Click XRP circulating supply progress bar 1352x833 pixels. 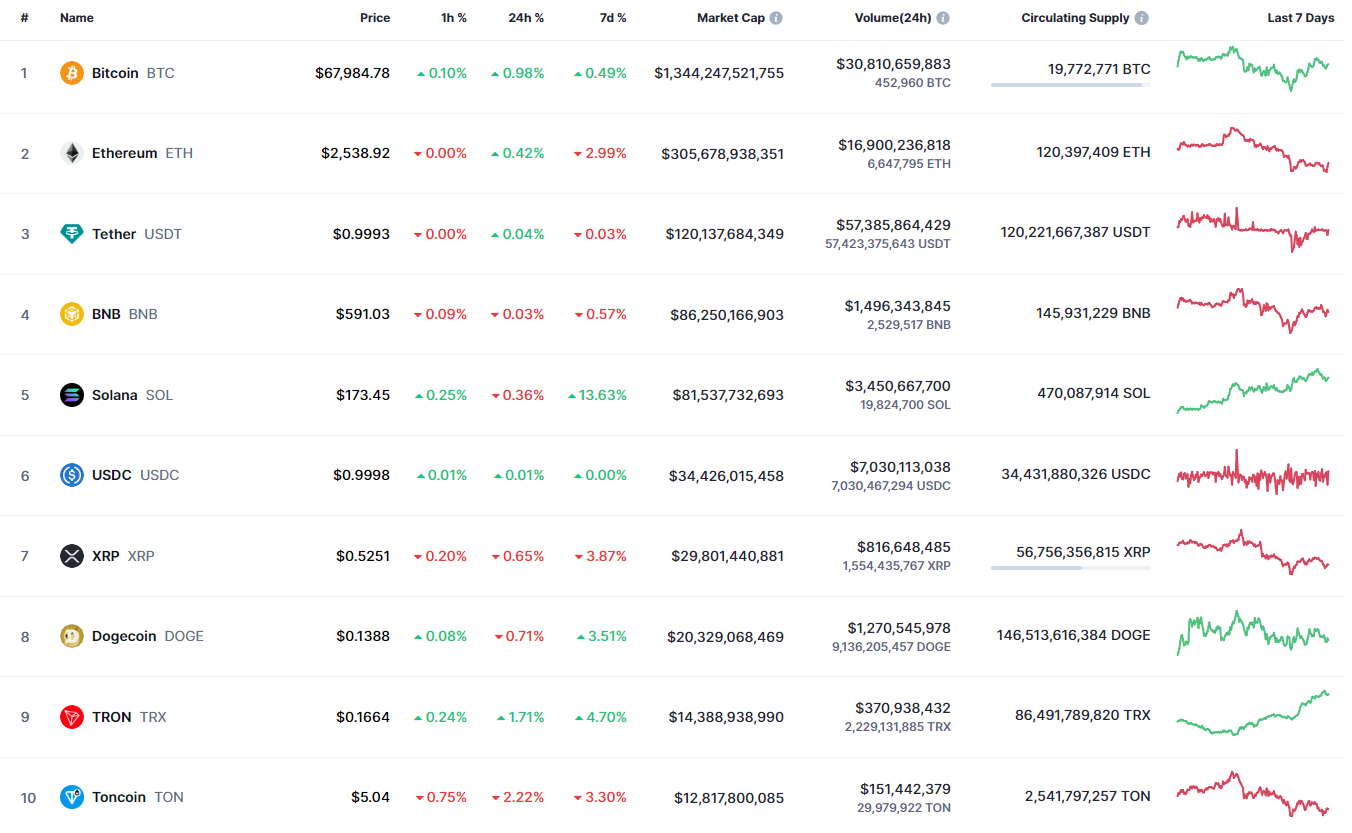pos(1070,568)
